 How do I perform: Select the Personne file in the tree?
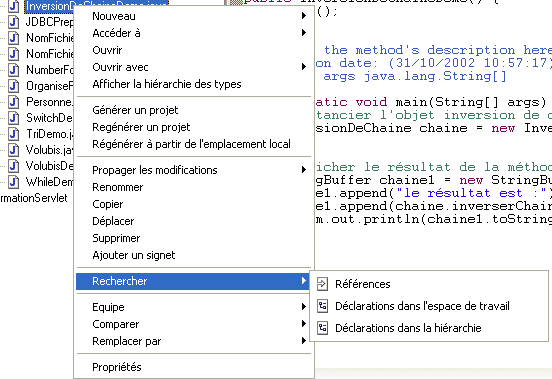tap(49, 102)
